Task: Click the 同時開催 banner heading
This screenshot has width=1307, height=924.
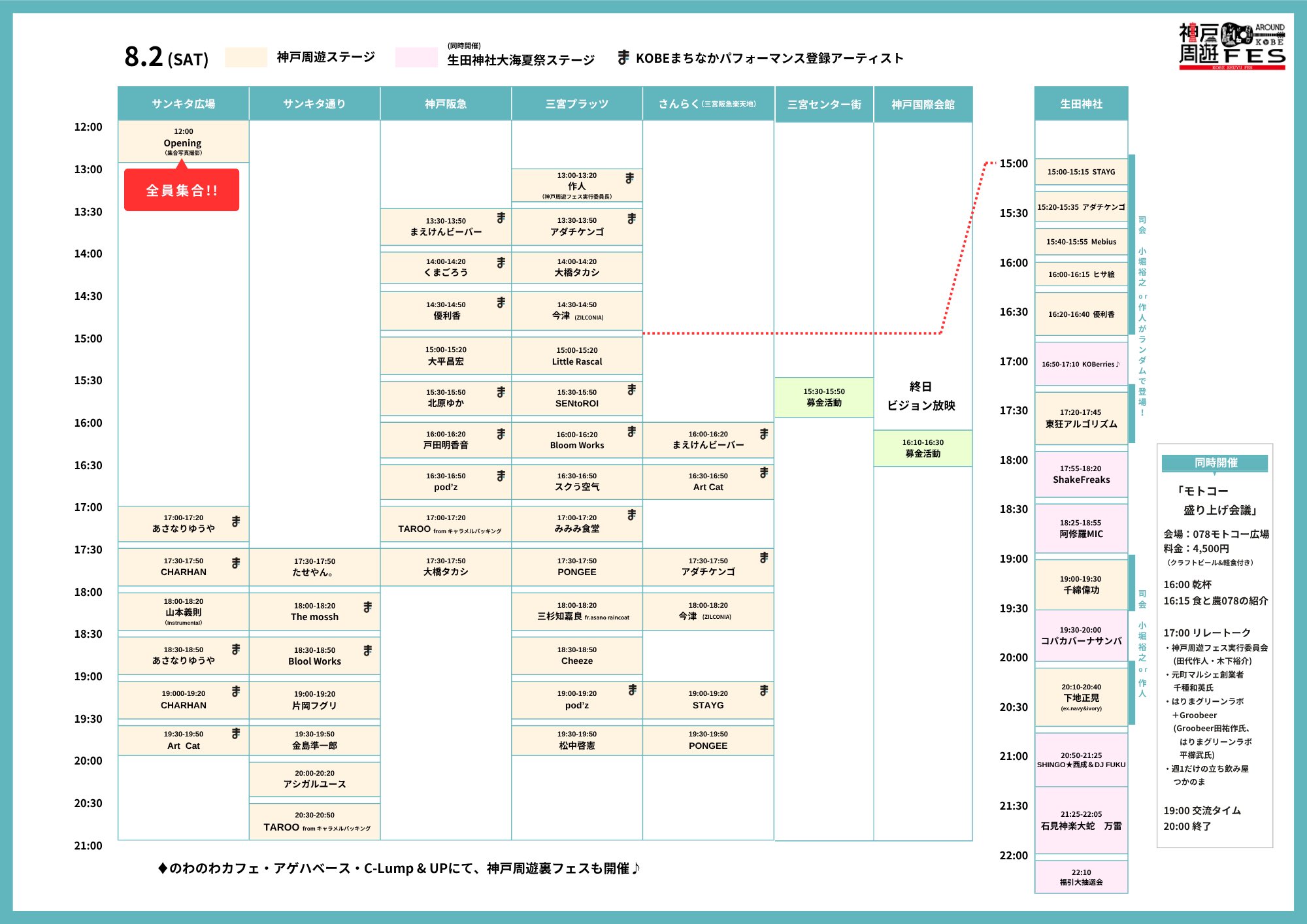Action: click(1215, 463)
